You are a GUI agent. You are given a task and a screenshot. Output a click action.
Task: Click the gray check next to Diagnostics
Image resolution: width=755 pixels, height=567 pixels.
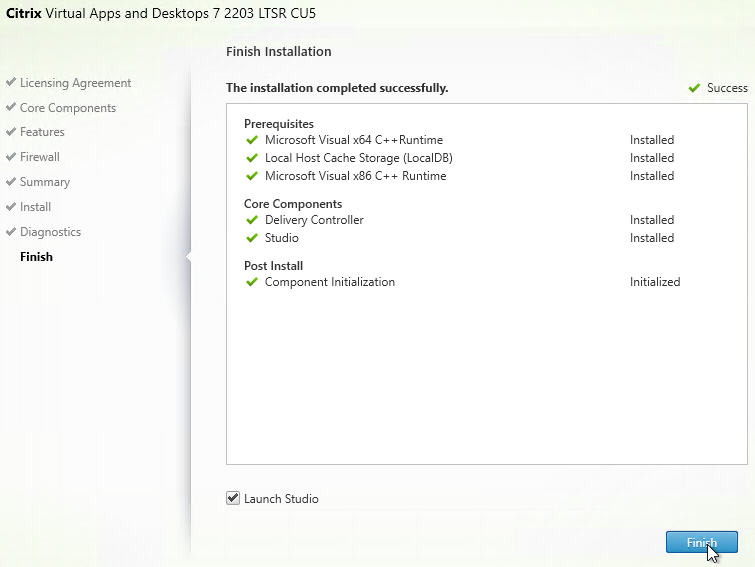tap(11, 232)
